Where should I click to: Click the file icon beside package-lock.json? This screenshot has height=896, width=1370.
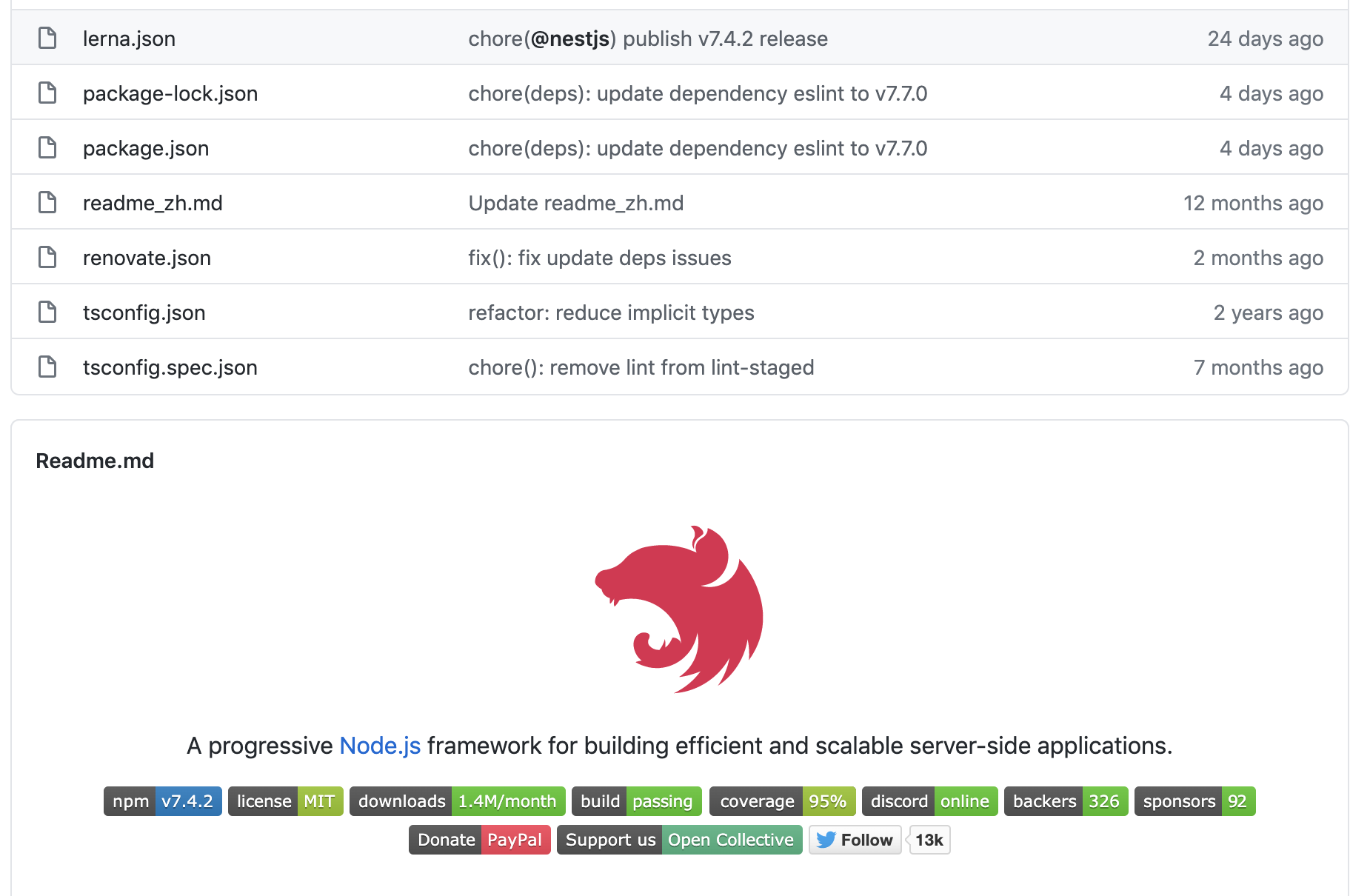click(x=47, y=93)
